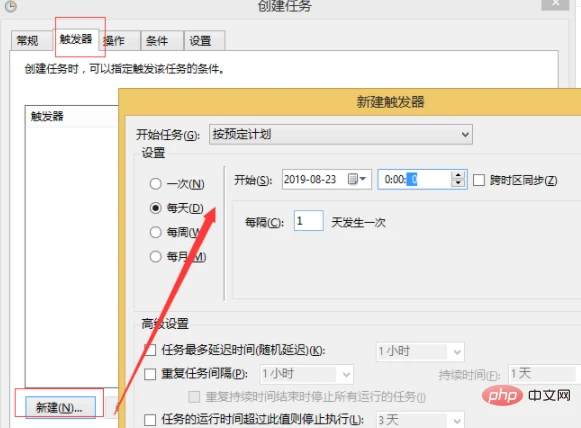Click the 新建(N)... button
Viewport: 581px width, 428px height.
tap(60, 408)
